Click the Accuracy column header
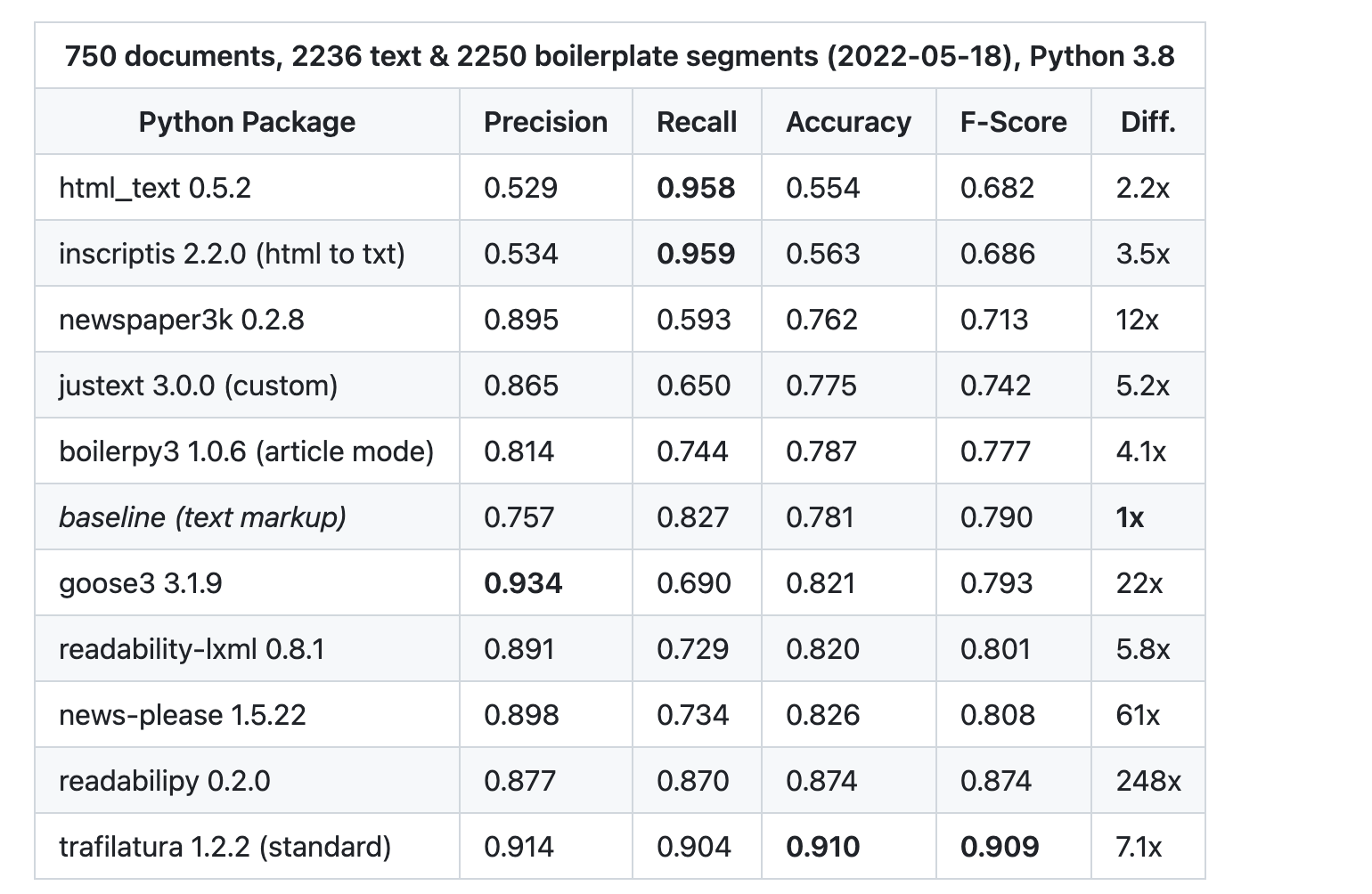The height and width of the screenshot is (894, 1372). click(848, 122)
